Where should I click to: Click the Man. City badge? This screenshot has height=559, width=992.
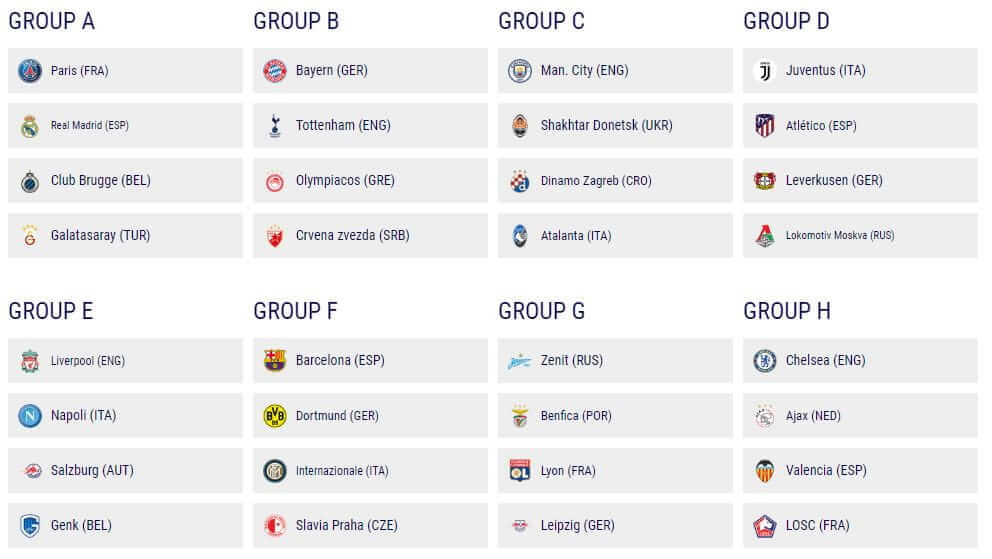point(519,71)
